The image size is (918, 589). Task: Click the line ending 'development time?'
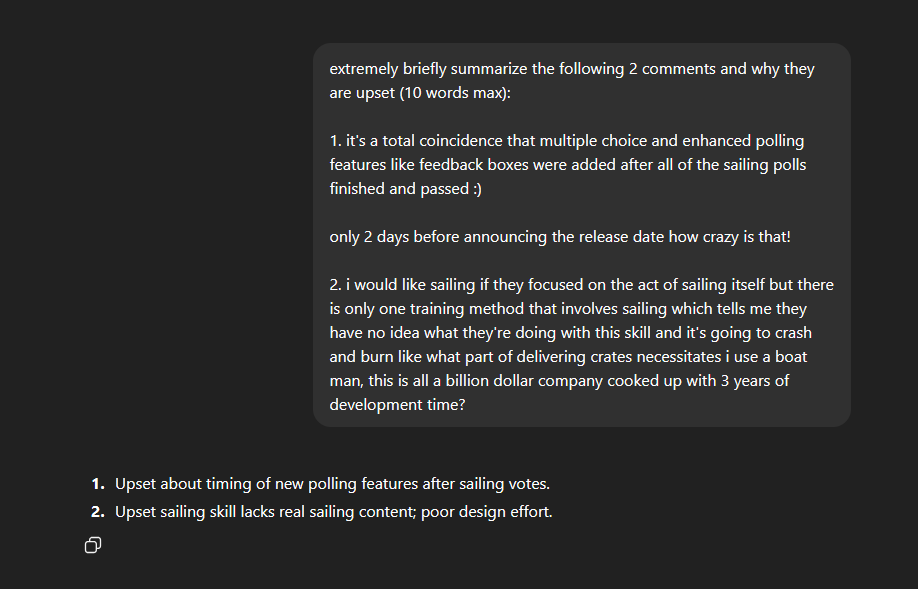(x=398, y=405)
